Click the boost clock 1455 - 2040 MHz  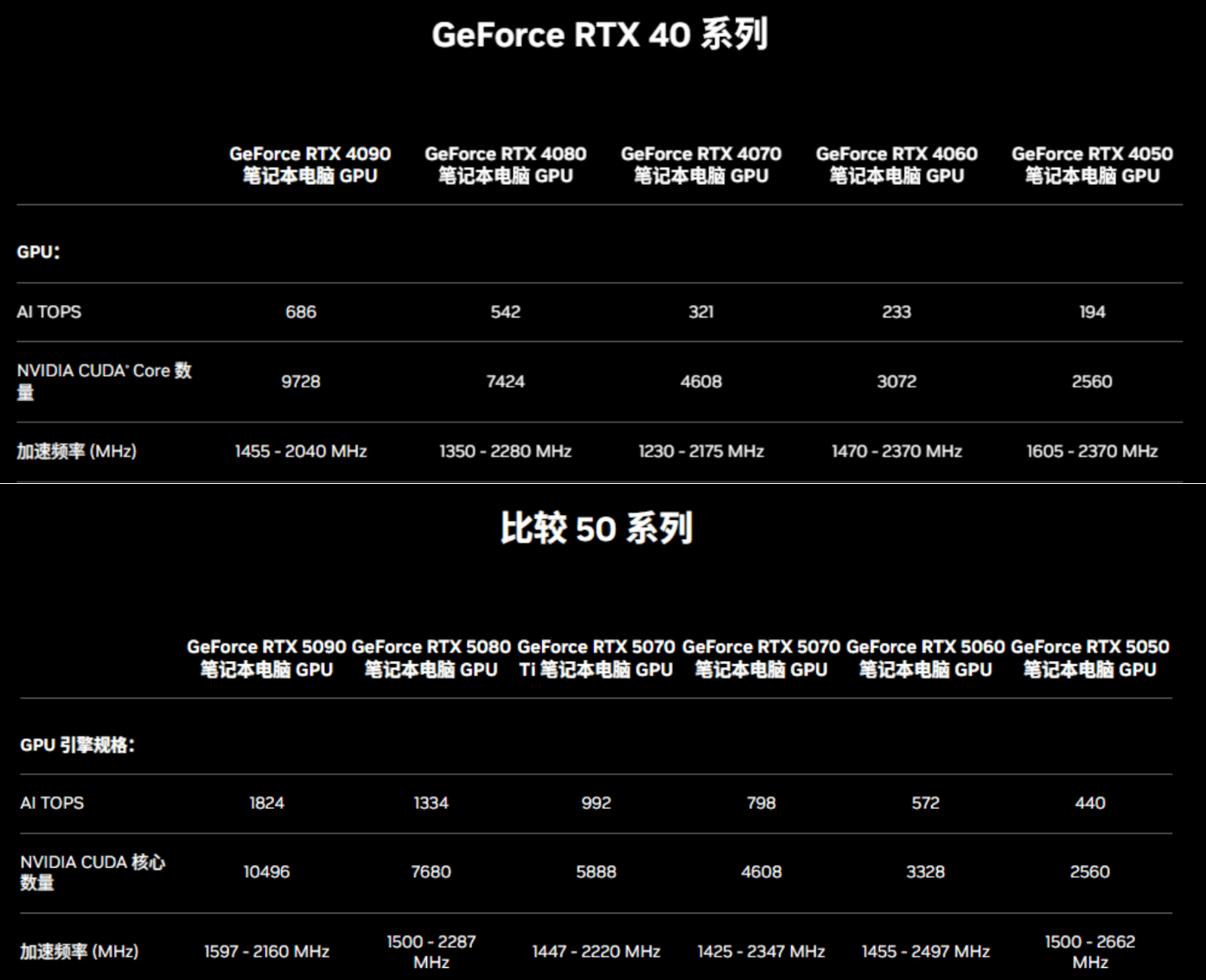(x=301, y=451)
